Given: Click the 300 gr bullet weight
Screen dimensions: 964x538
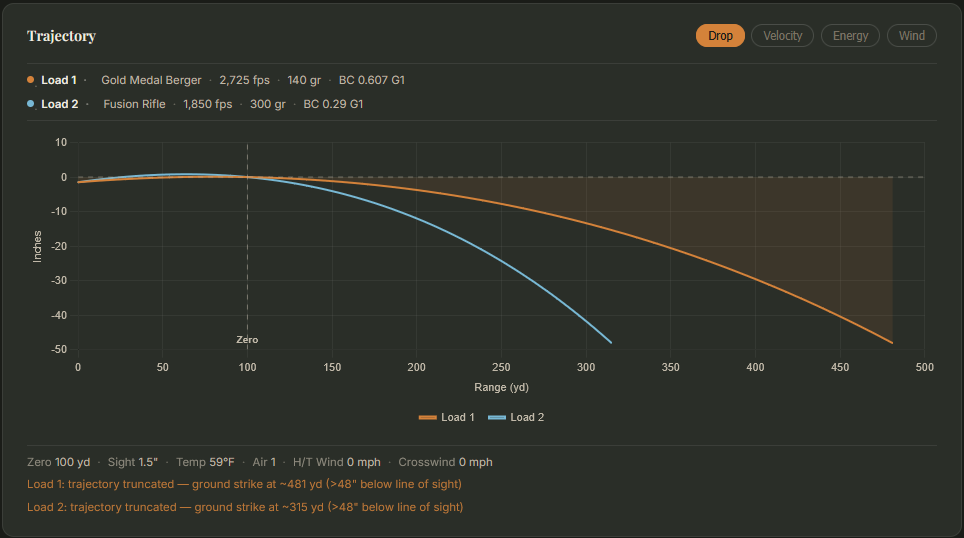Looking at the screenshot, I should 268,105.
